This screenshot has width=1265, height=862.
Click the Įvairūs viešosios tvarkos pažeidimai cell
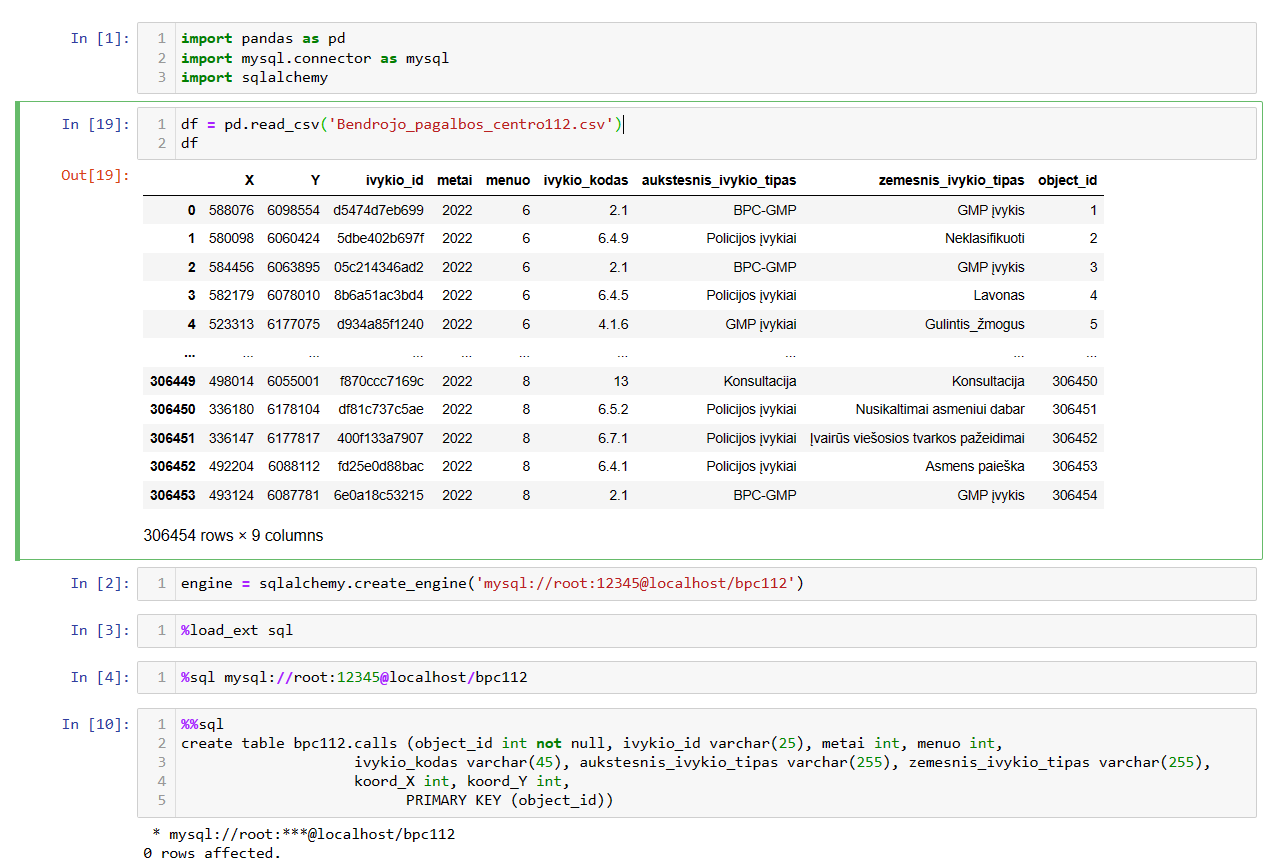917,438
